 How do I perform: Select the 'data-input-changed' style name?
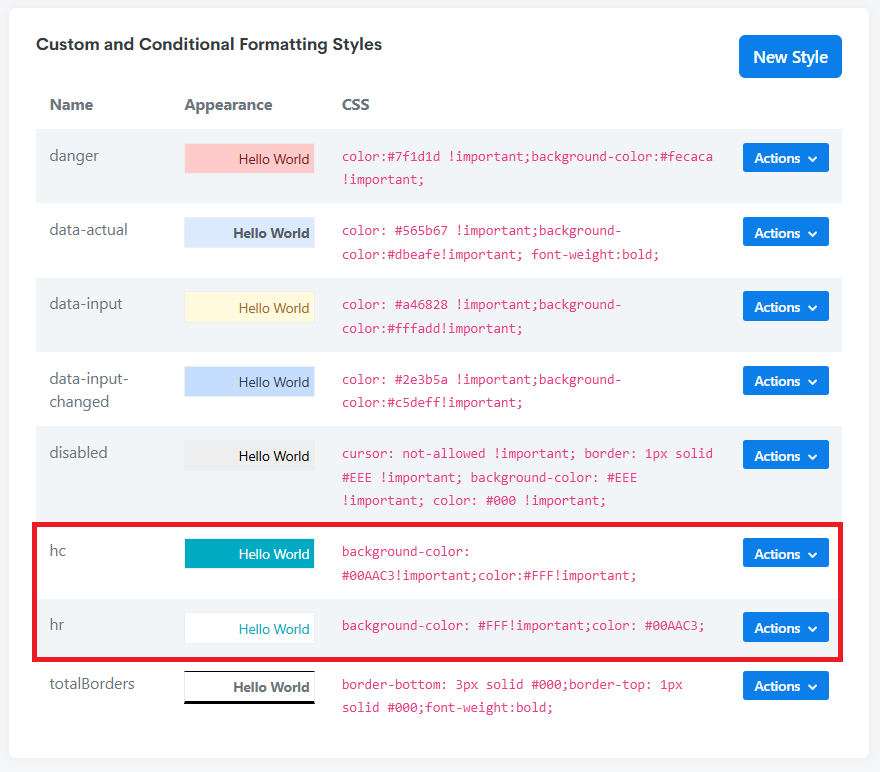pos(89,390)
